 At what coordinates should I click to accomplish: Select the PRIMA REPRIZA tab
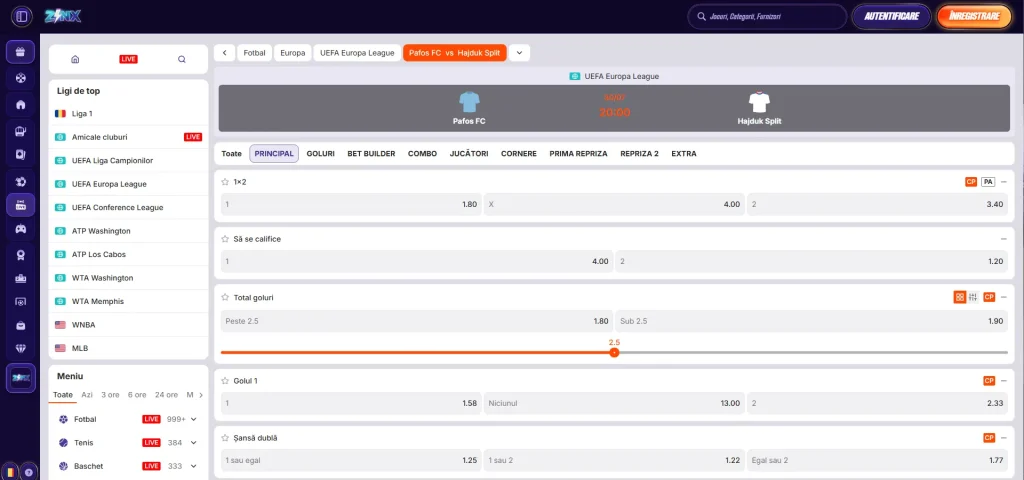coord(579,154)
